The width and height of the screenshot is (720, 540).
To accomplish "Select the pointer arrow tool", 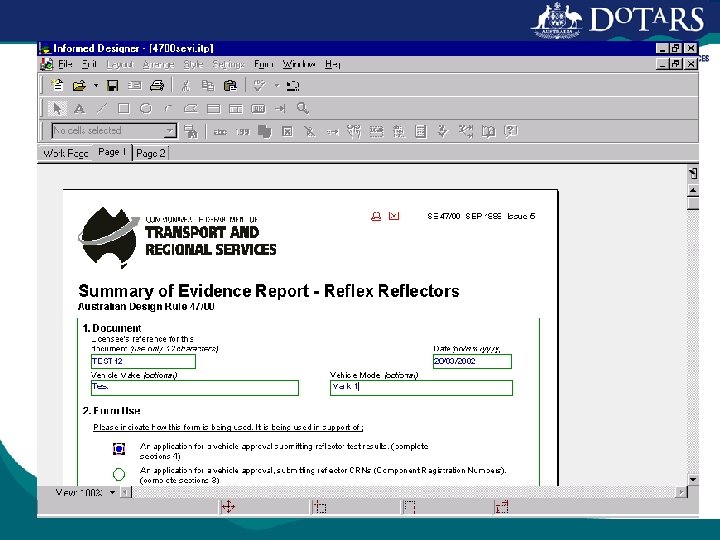I will tap(58, 108).
